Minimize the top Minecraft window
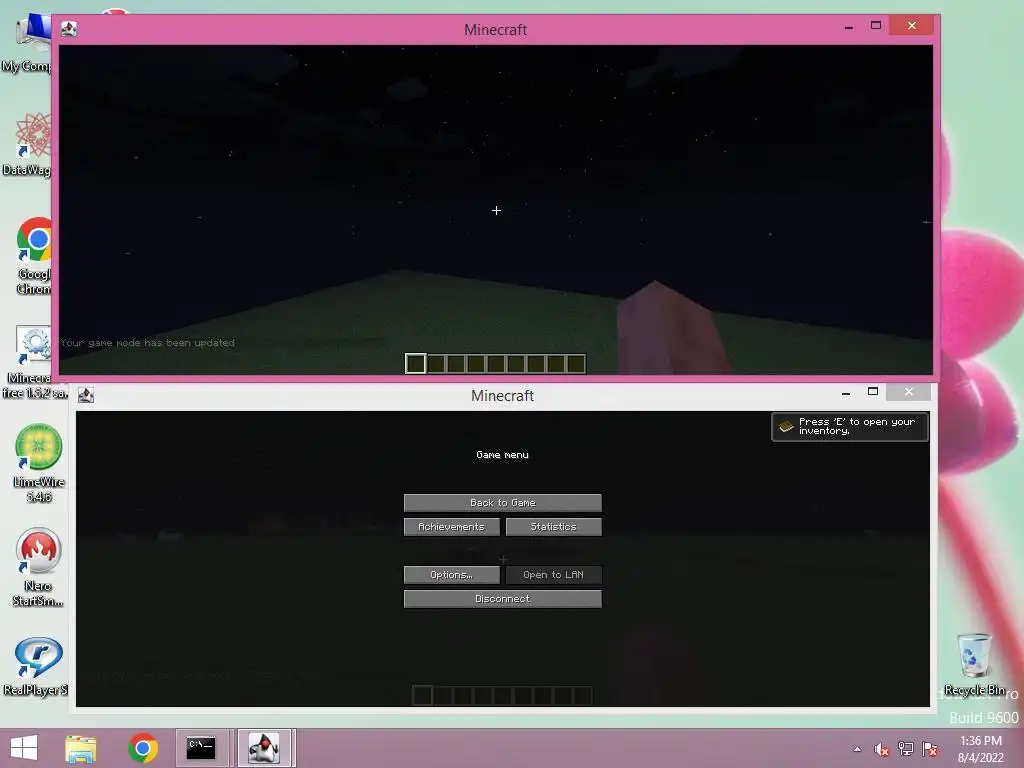 (x=848, y=27)
